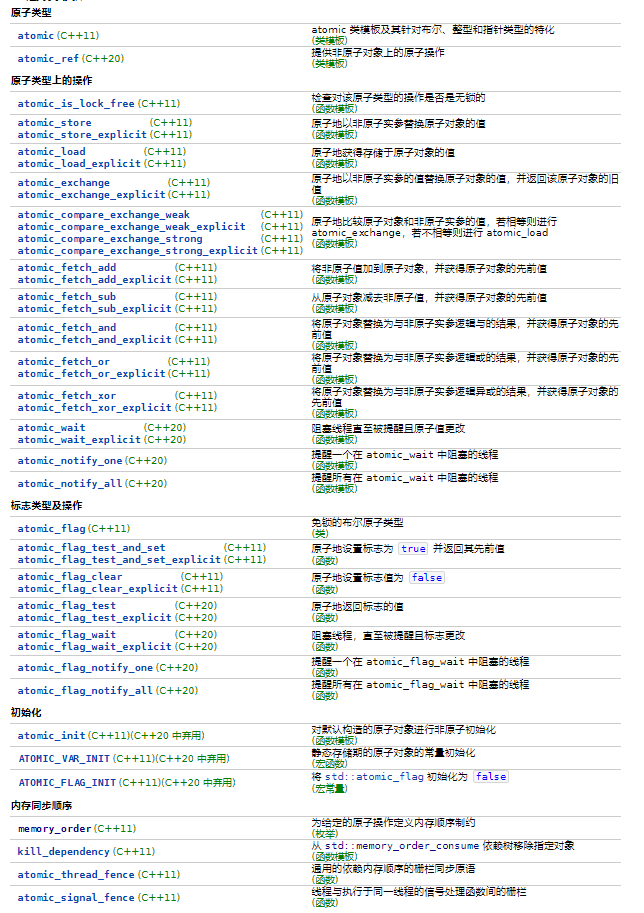Open atomic_compare_exchange_strong link
The width and height of the screenshot is (644, 913).
tap(110, 239)
